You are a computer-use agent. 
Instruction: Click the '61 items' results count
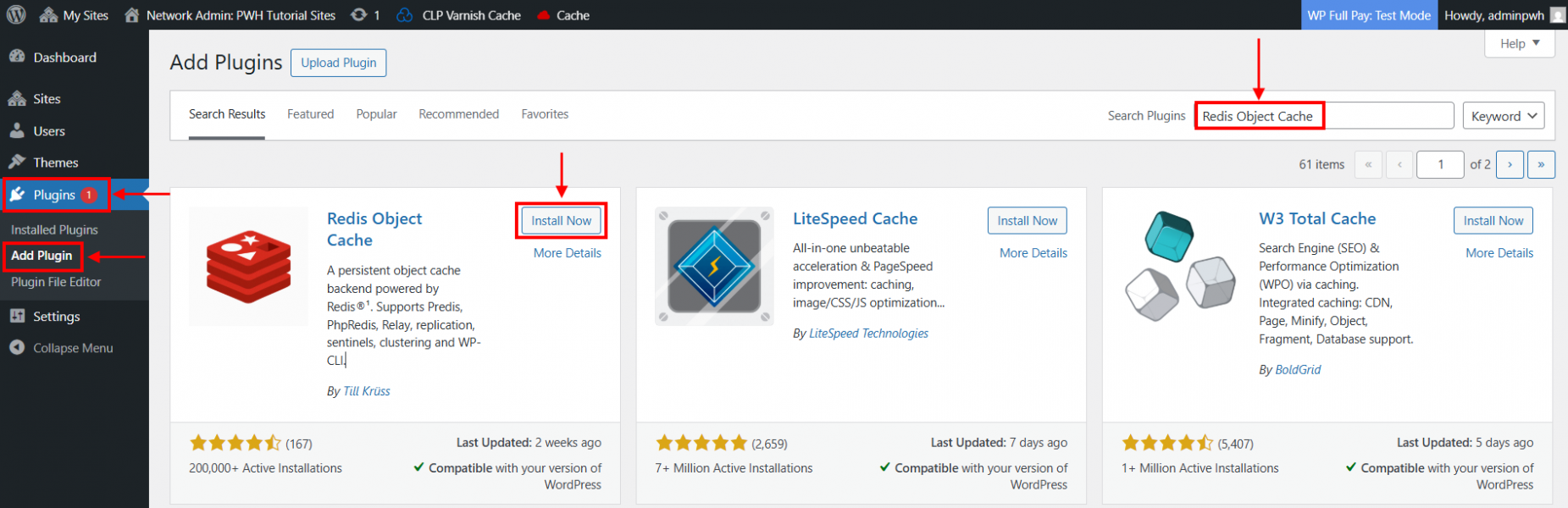tap(1321, 164)
